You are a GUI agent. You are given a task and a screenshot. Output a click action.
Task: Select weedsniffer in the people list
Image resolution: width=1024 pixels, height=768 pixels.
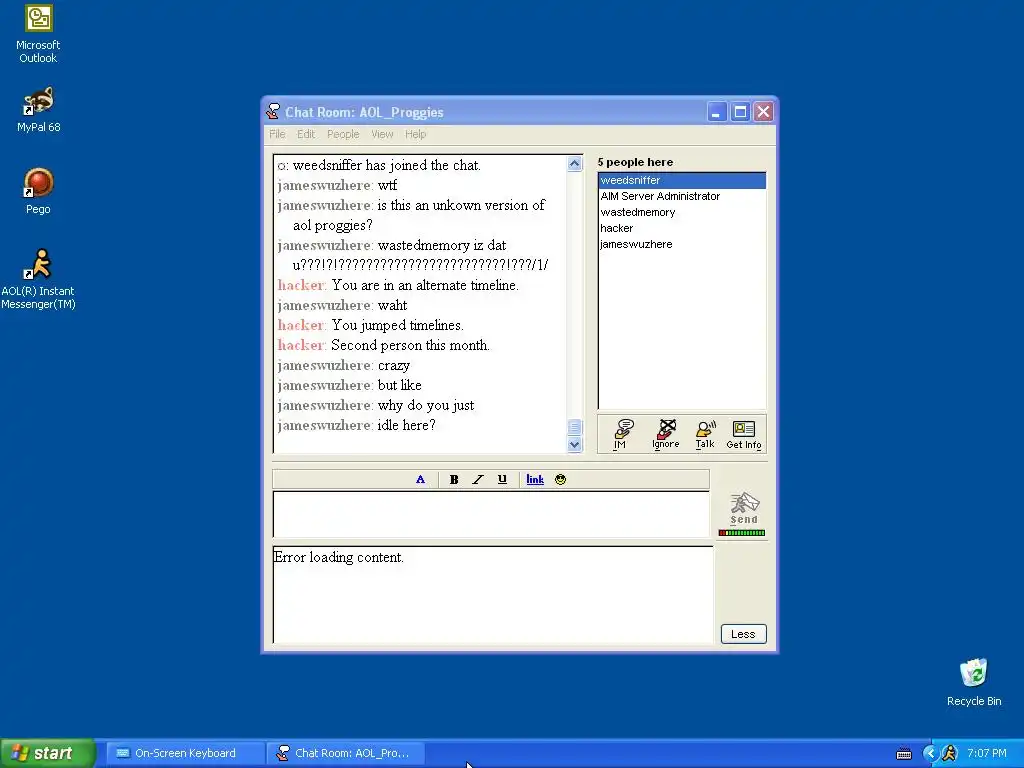682,180
